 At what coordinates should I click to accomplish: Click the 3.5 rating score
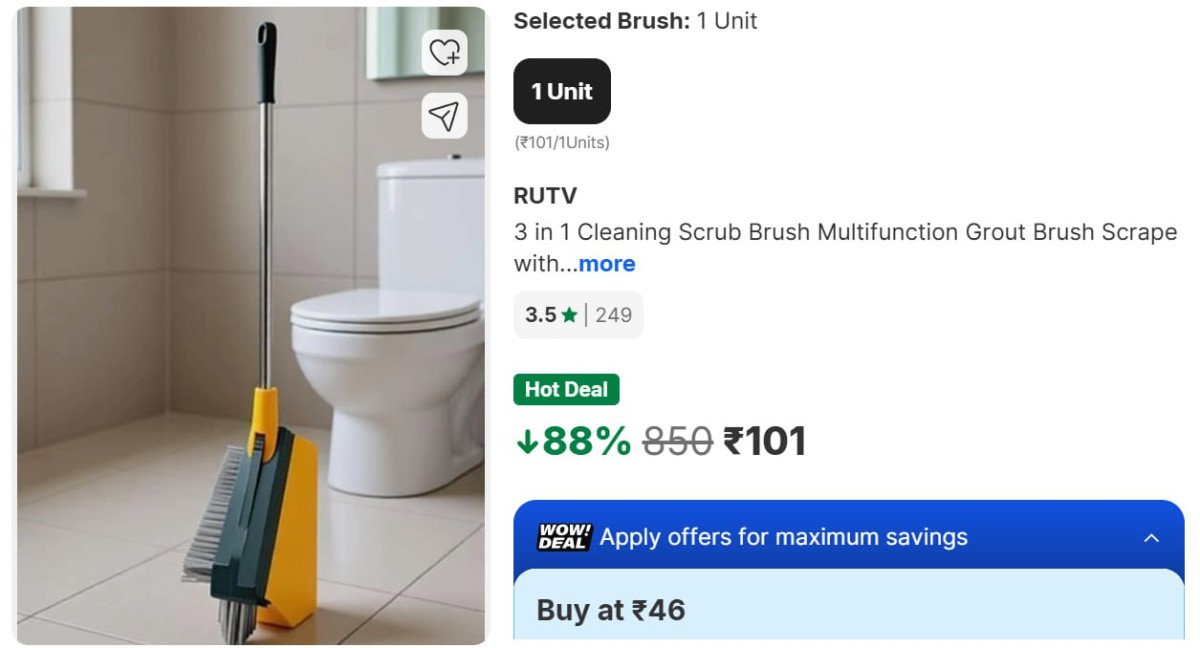coord(540,315)
